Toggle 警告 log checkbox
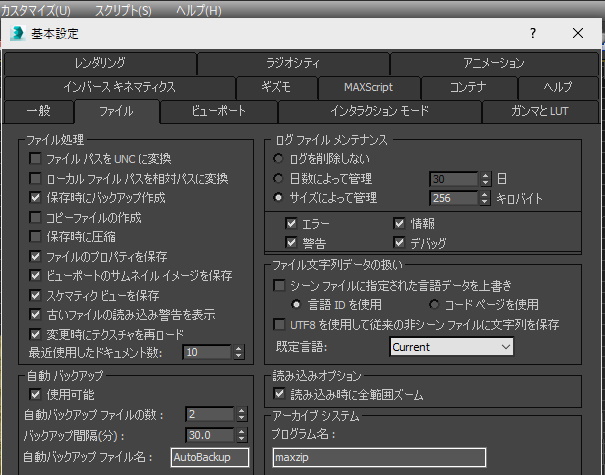The width and height of the screenshot is (605, 475). [x=291, y=243]
